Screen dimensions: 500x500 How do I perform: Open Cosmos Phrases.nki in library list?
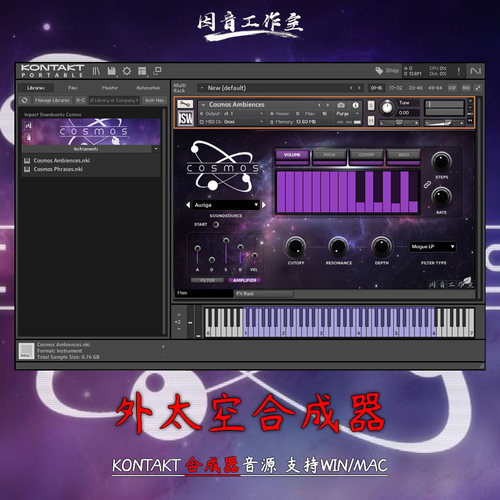click(58, 169)
